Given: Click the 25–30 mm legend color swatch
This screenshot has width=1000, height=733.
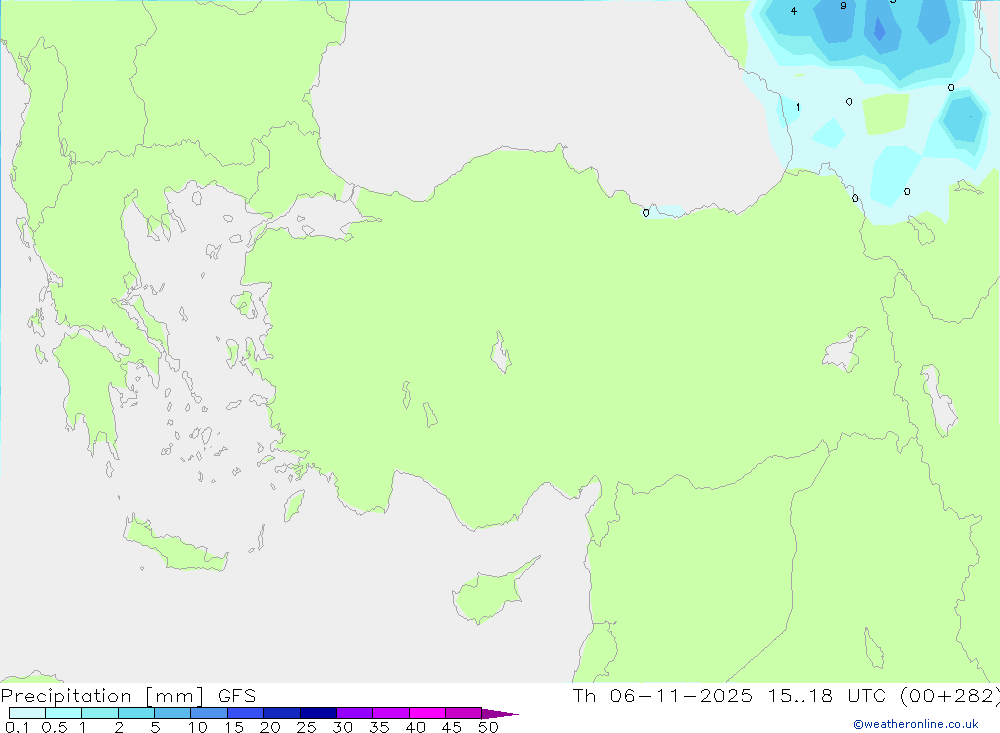Looking at the screenshot, I should point(318,713).
